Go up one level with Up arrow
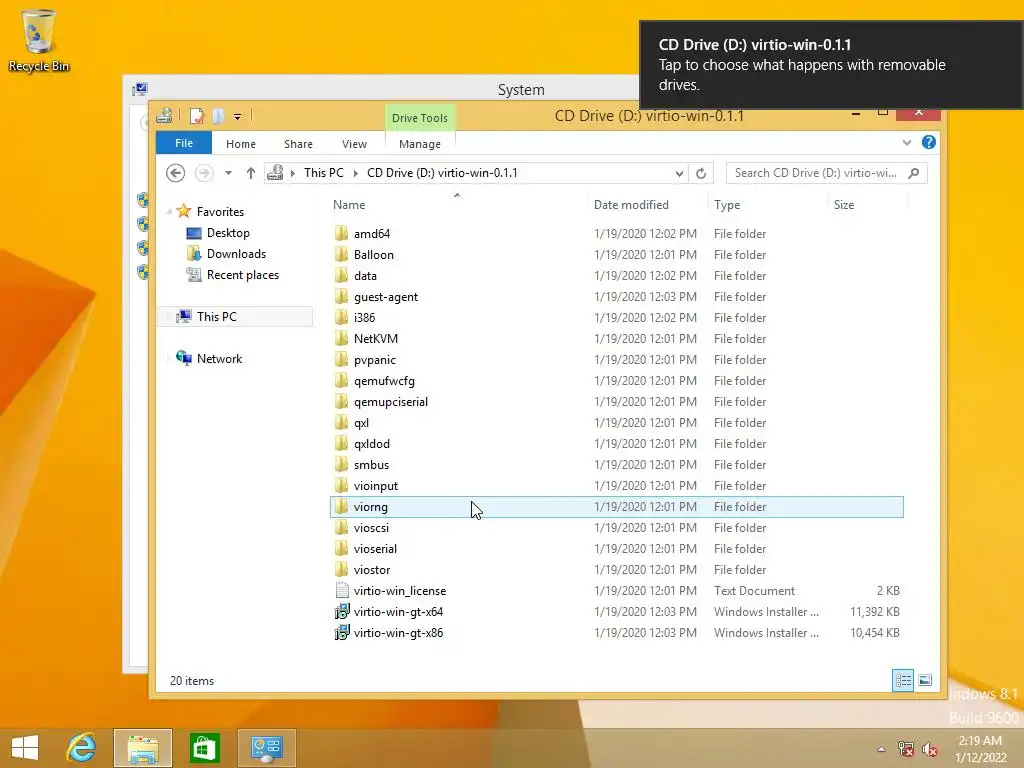This screenshot has height=768, width=1024. [250, 173]
